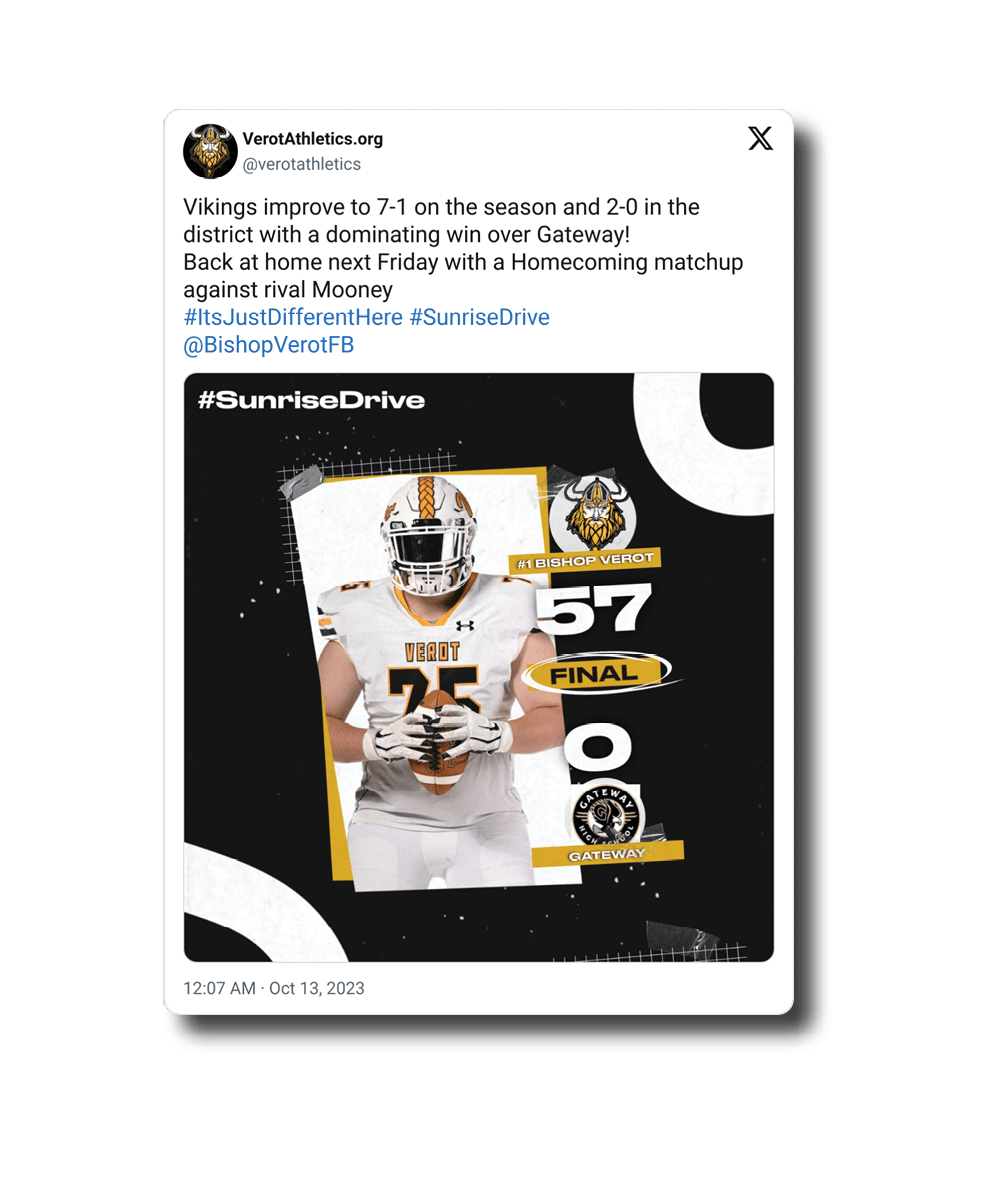Click the Gateway High School logo
Screen dimensions: 996x1177
(606, 816)
